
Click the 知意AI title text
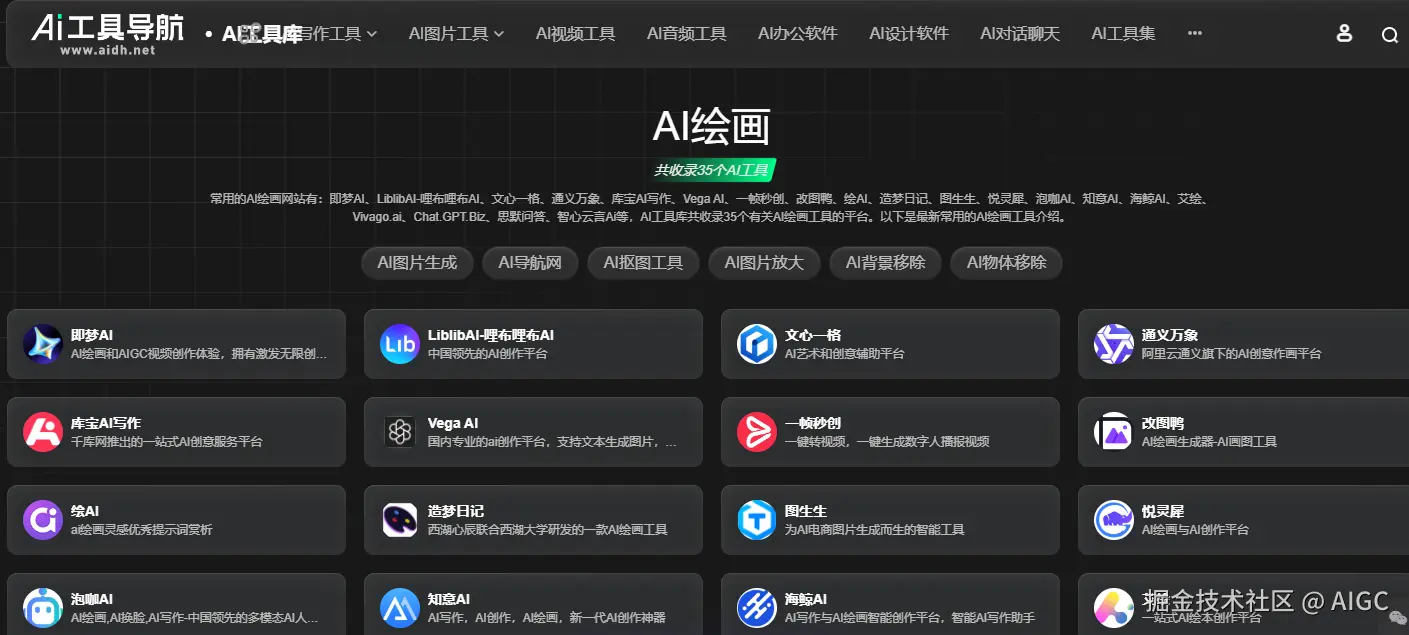coord(449,599)
